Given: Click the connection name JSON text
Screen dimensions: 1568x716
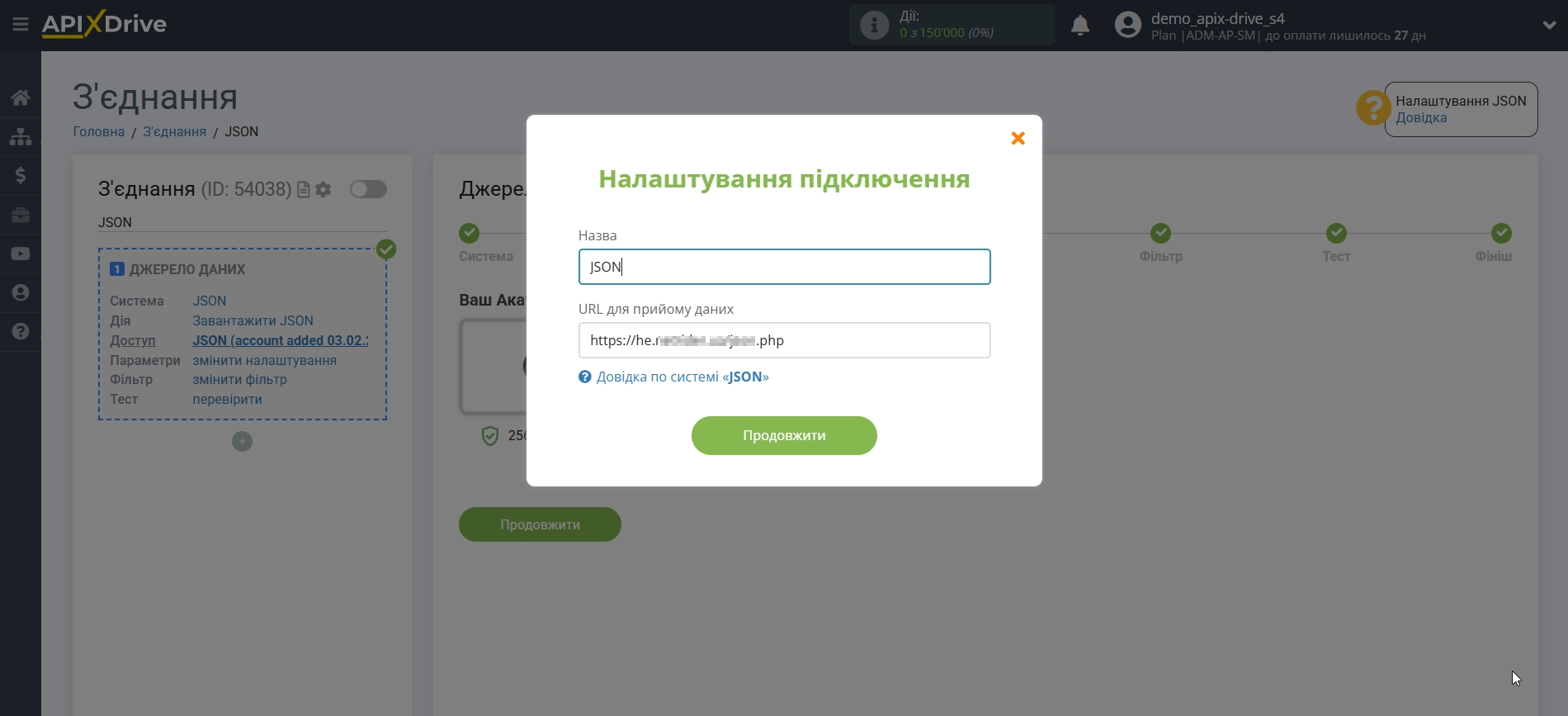Looking at the screenshot, I should [115, 222].
